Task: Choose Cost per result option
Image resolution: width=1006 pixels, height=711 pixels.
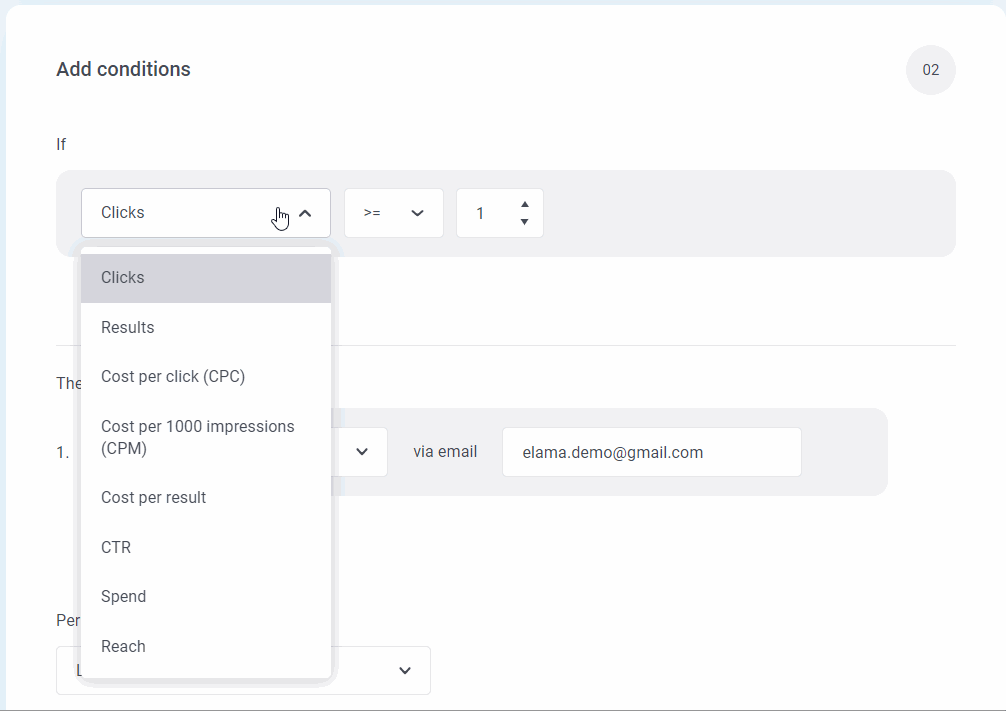Action: pyautogui.click(x=206, y=498)
